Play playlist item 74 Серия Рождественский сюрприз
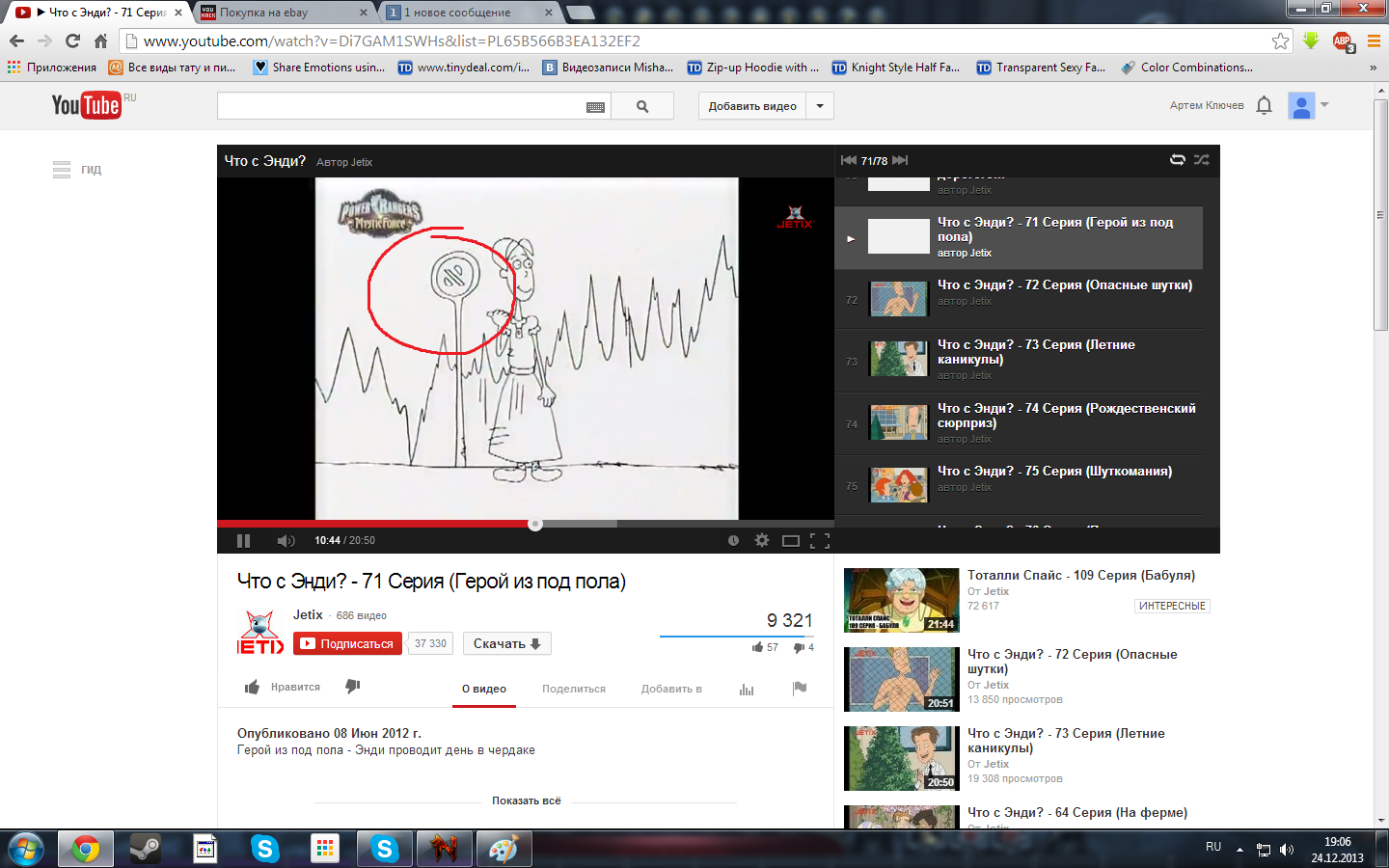The height and width of the screenshot is (868, 1389). (1019, 423)
